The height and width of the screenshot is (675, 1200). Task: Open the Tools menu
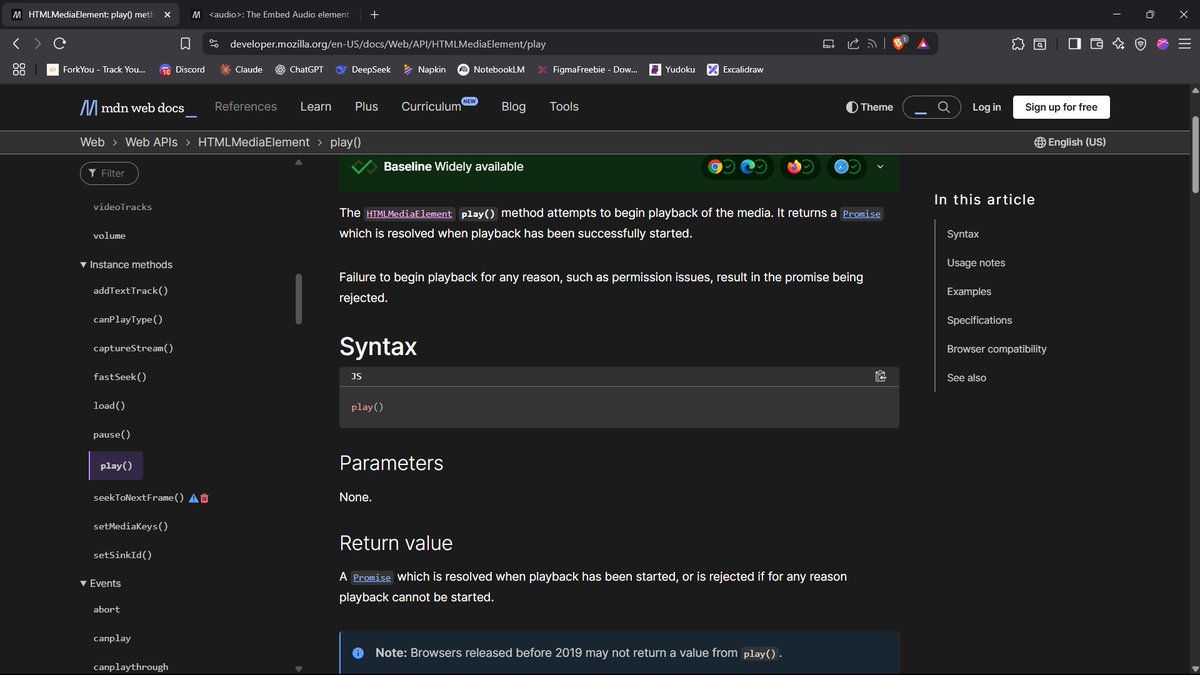point(564,106)
